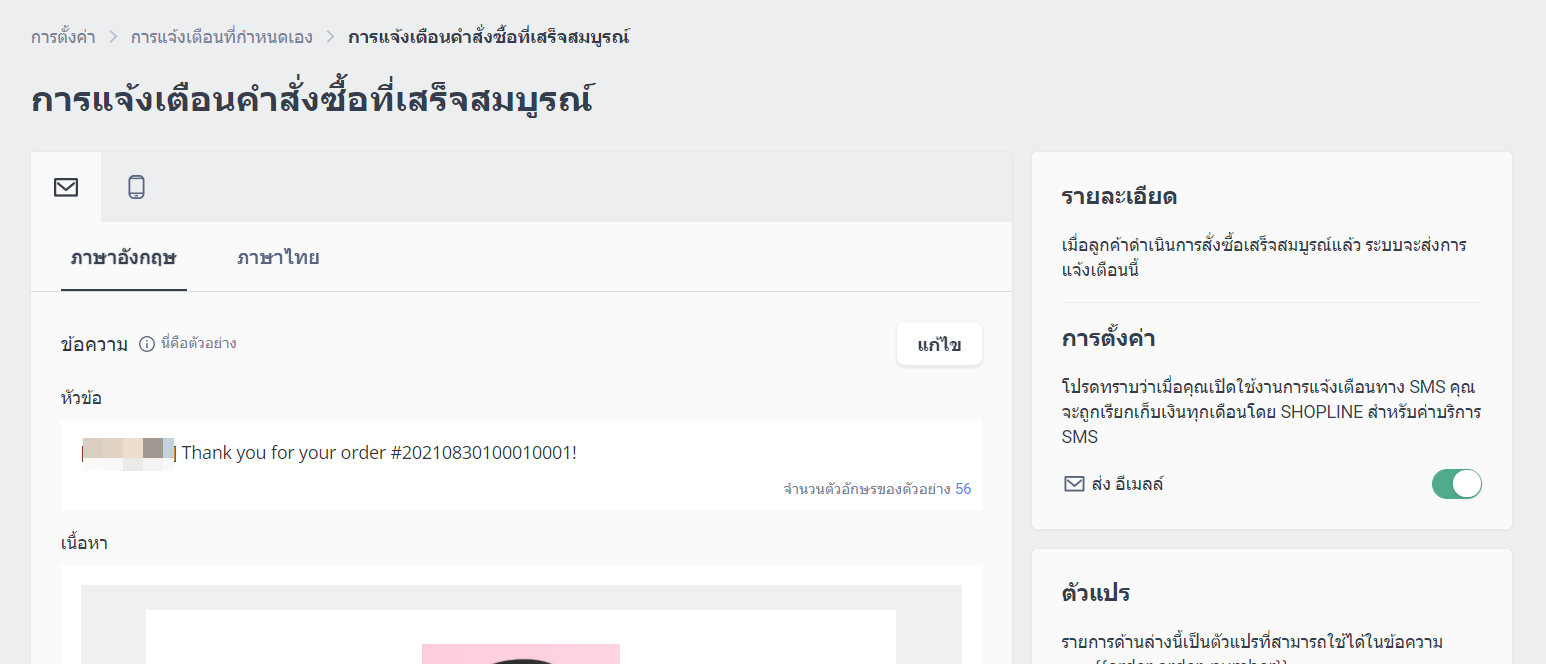Click the current breadcrumb การแจ้งเตือนคำสั่งซื้อที่เสร็จสมบูรณ์

point(488,37)
